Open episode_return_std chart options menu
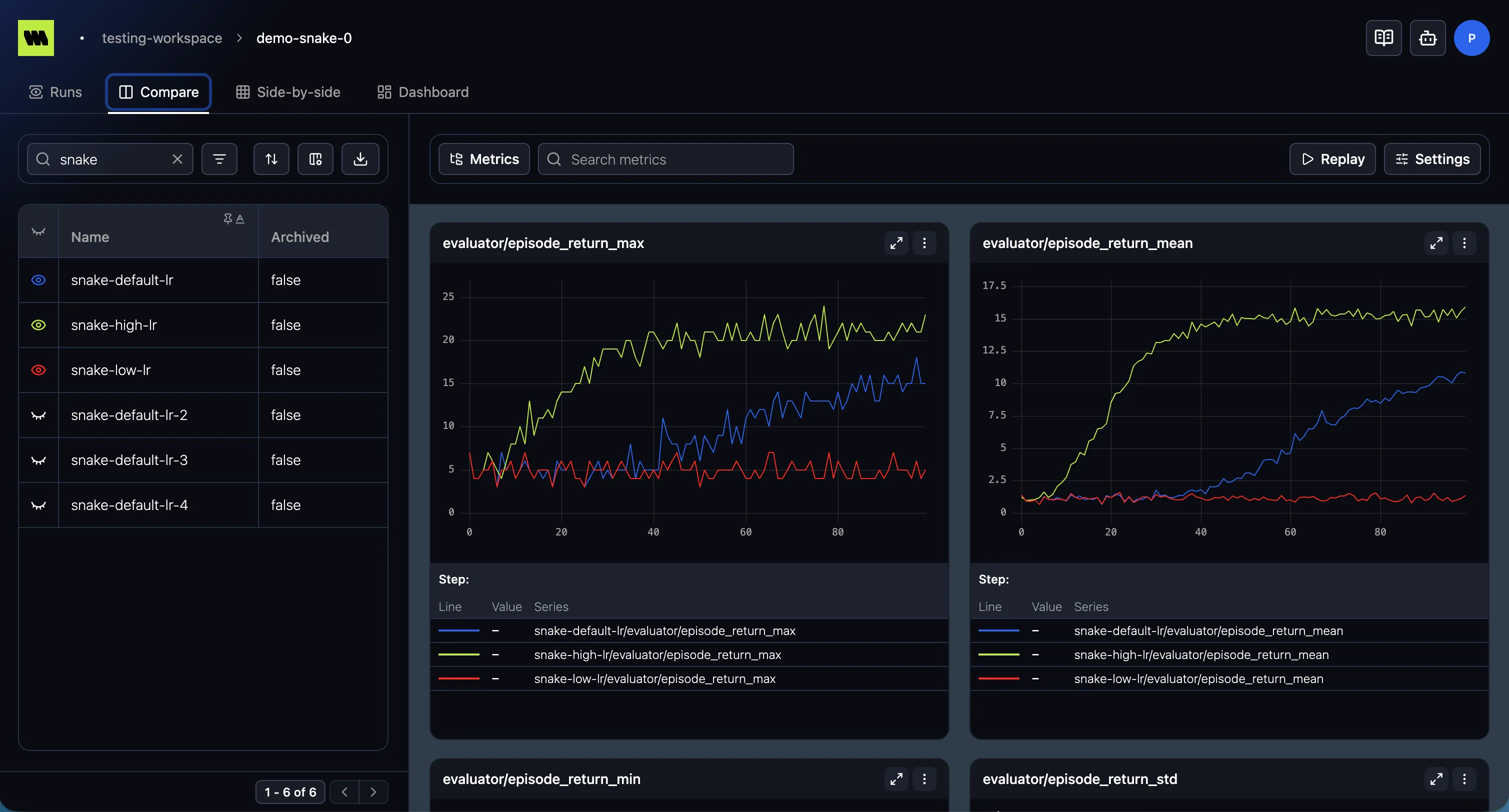Image resolution: width=1509 pixels, height=812 pixels. [x=1464, y=779]
